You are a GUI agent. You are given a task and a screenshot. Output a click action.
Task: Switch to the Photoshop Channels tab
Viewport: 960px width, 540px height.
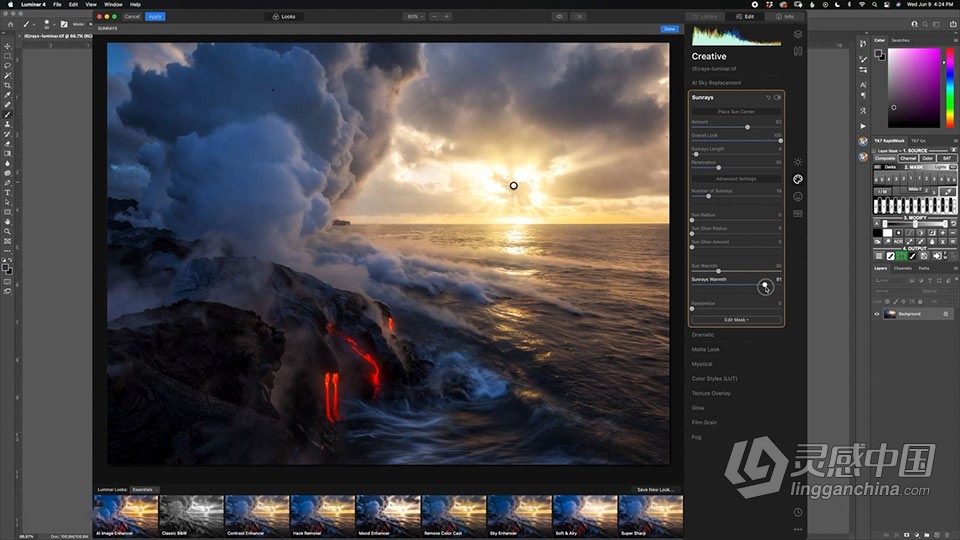tap(902, 268)
